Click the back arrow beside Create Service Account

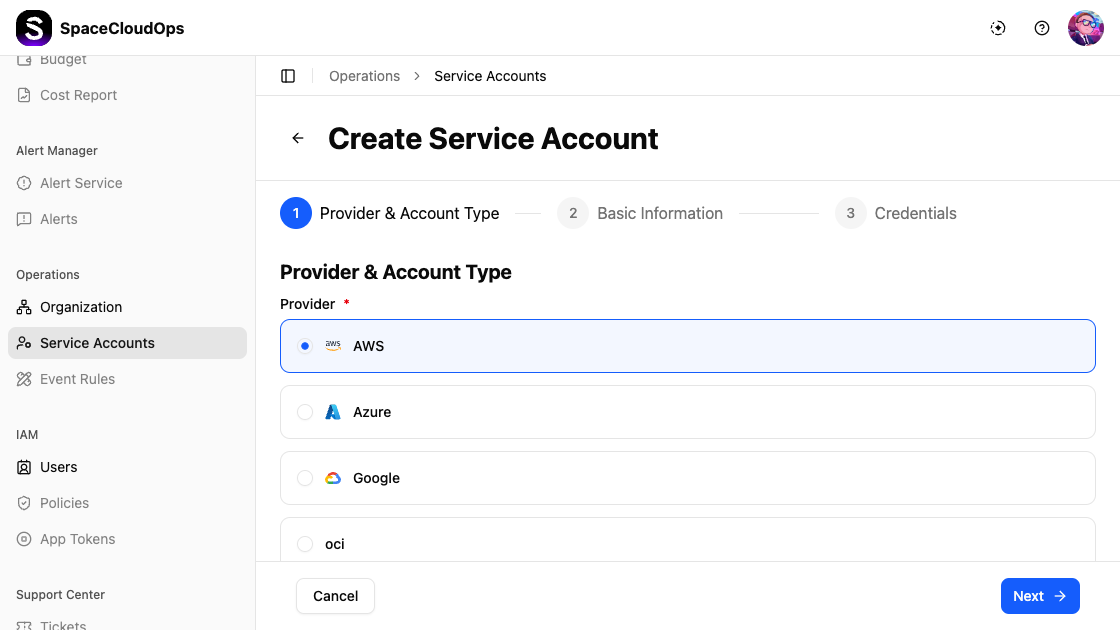pyautogui.click(x=298, y=138)
